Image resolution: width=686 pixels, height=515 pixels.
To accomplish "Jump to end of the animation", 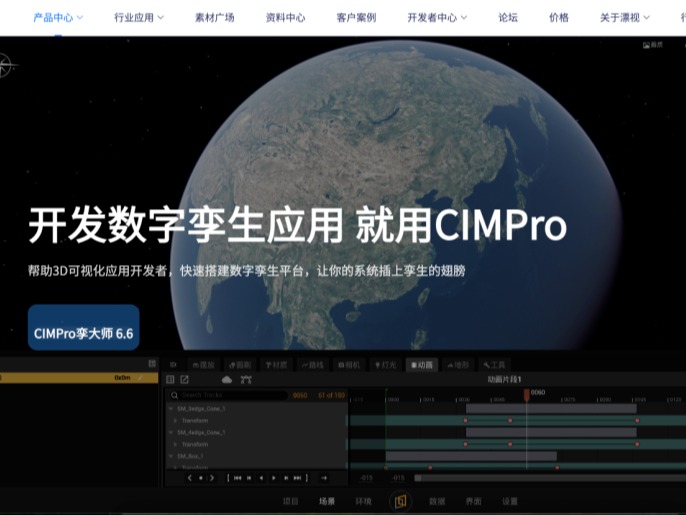I will [x=298, y=478].
